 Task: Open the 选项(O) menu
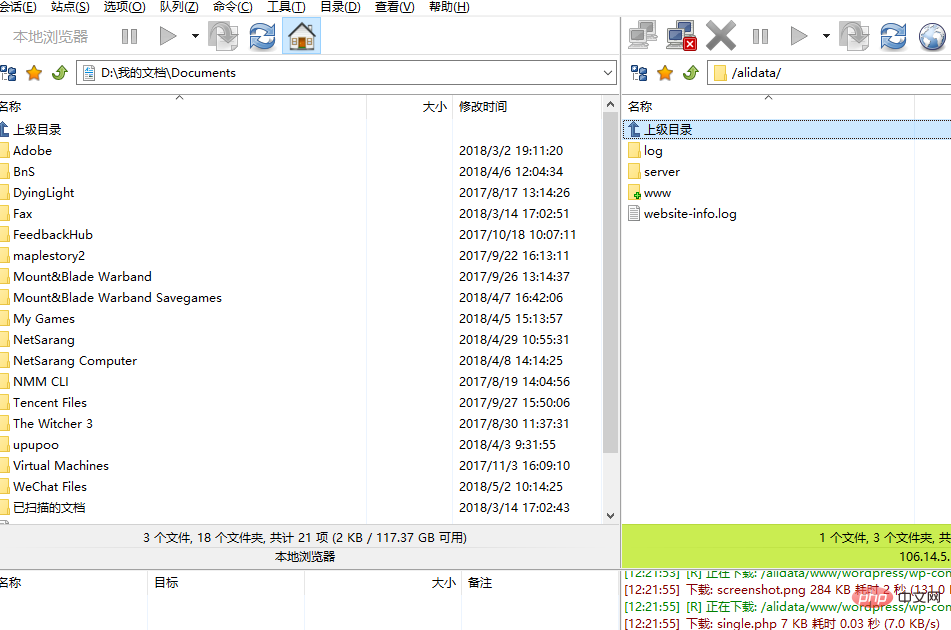[124, 7]
